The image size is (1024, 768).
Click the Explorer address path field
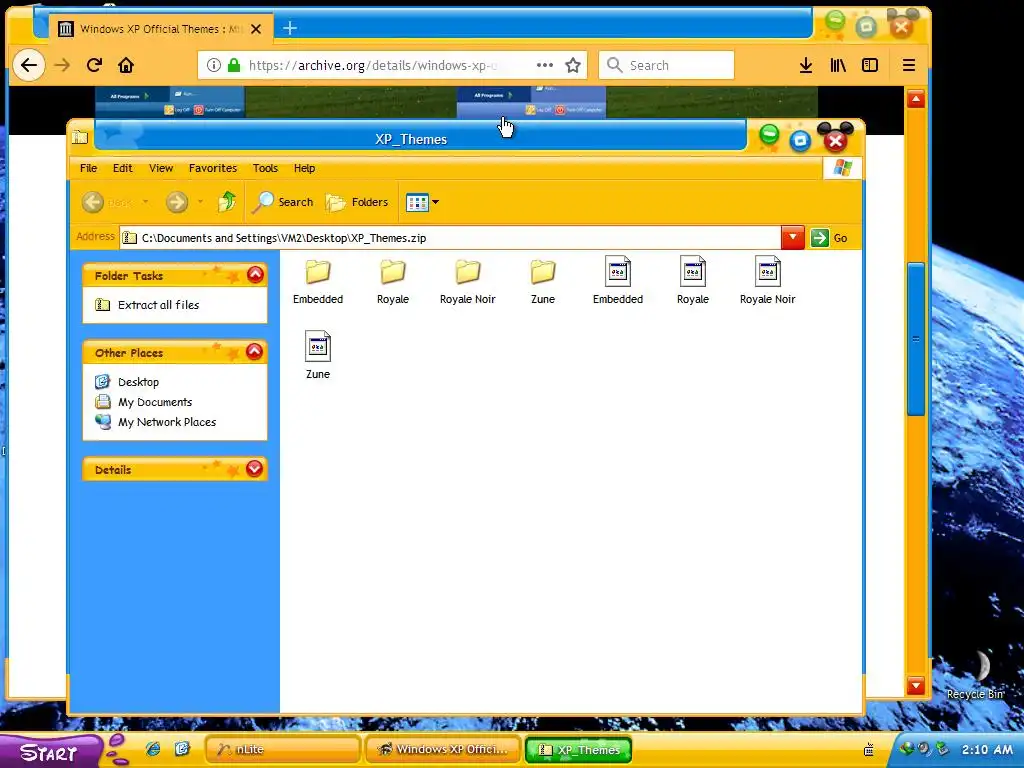coord(451,238)
